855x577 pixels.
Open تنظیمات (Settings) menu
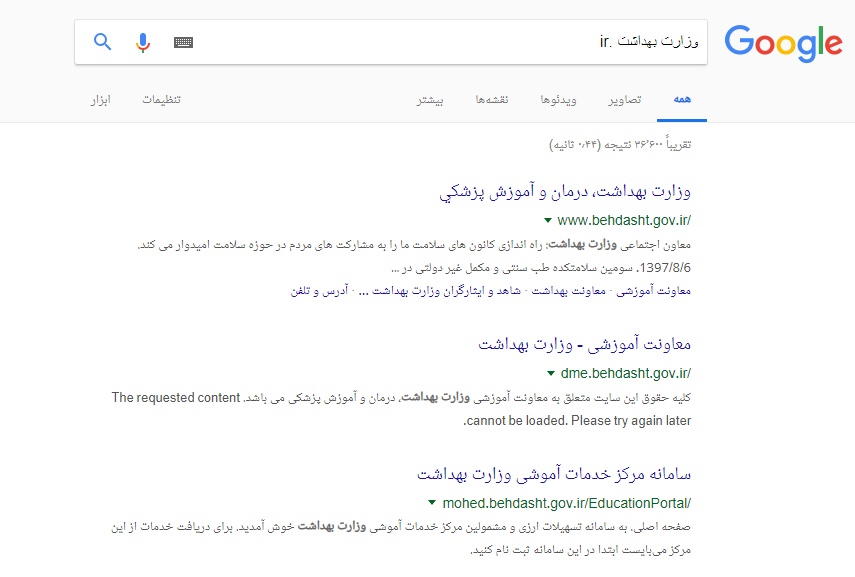[x=161, y=99]
